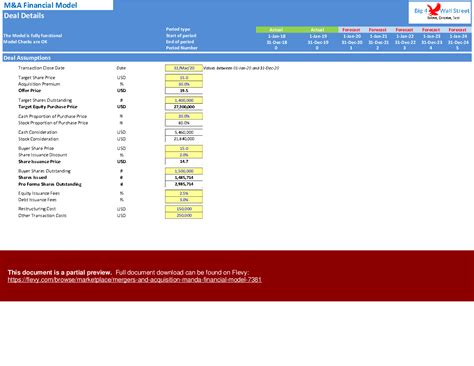This screenshot has width=474, height=366.
Task: Click the 'Pro Forma Shares Outstanding' label
Action: point(50,184)
